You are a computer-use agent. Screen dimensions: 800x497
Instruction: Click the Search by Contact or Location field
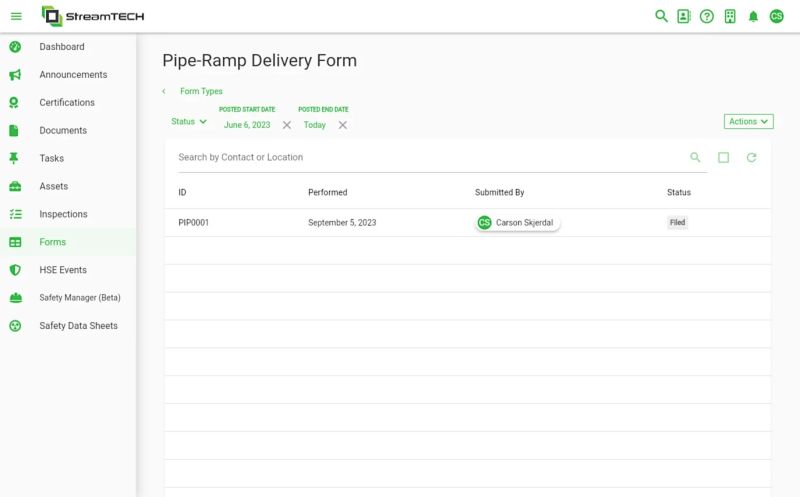pyautogui.click(x=420, y=157)
